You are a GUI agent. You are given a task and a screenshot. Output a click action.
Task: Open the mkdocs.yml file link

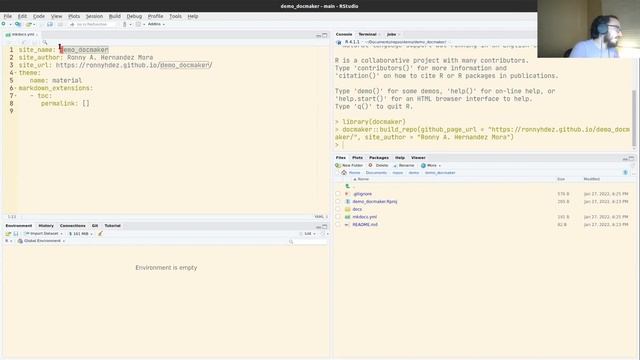pyautogui.click(x=364, y=217)
